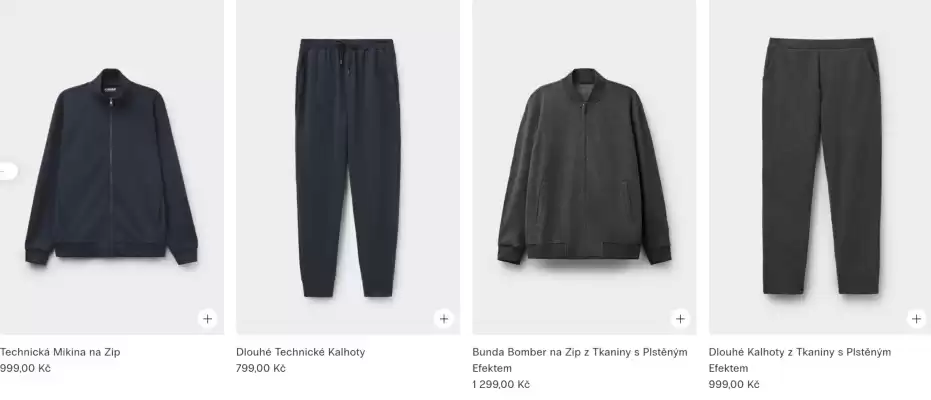This screenshot has height=400, width=931.
Task: Open Dlouhé Kalhoty z Tkaniny s Plstěným Efektem
Action: pyautogui.click(x=800, y=360)
